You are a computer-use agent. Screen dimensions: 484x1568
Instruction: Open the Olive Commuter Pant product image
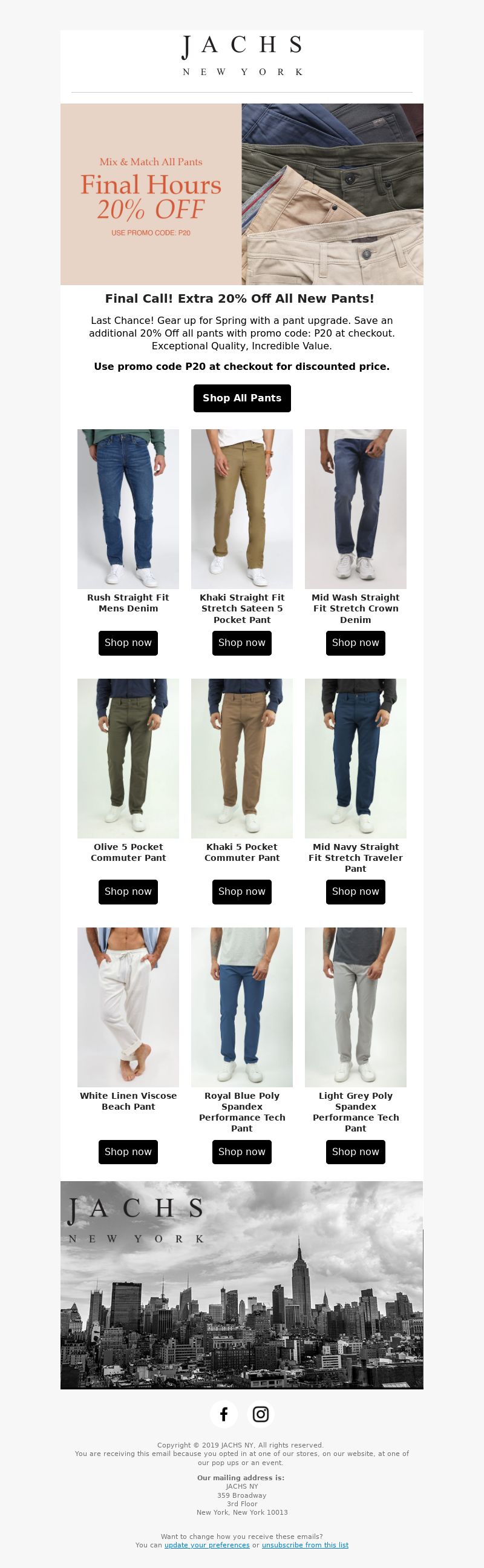coord(128,759)
